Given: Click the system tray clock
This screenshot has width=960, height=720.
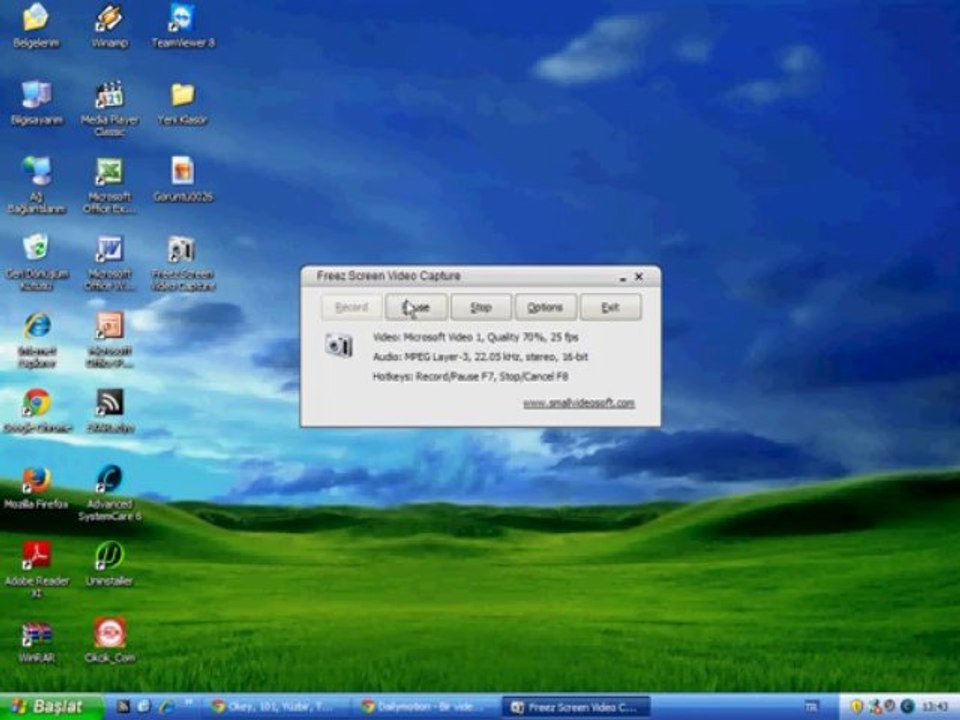Looking at the screenshot, I should tap(935, 707).
